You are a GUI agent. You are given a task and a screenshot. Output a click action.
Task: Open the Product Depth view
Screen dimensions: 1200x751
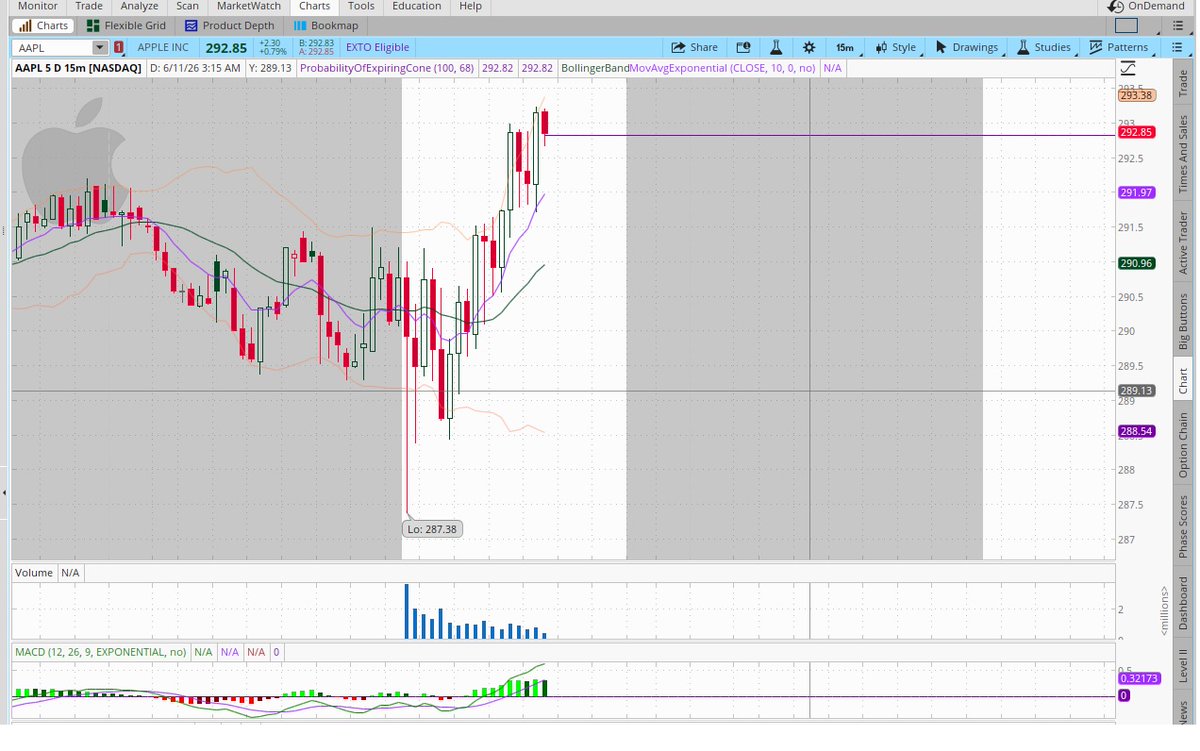pyautogui.click(x=229, y=25)
